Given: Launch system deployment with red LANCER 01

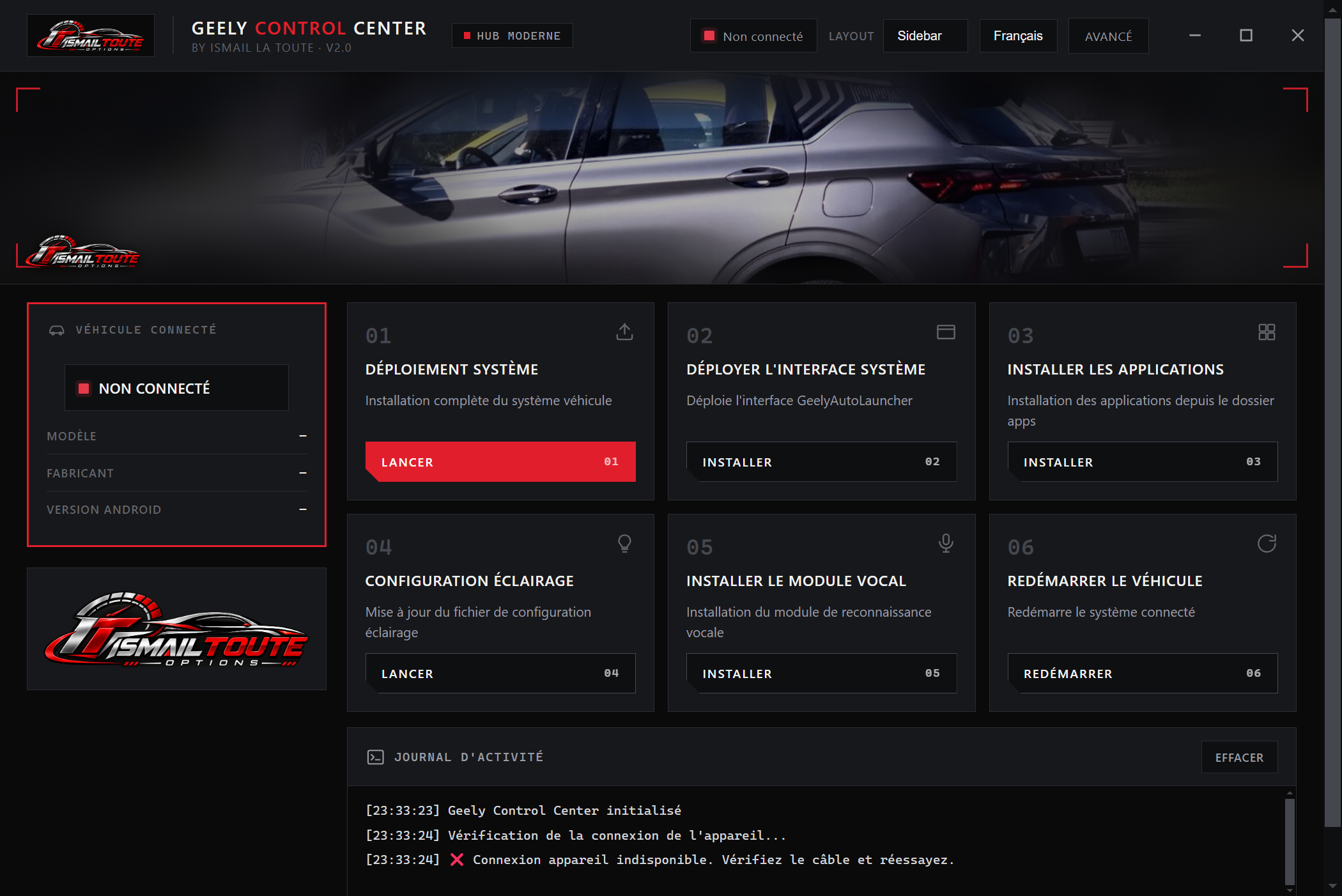Looking at the screenshot, I should (500, 461).
